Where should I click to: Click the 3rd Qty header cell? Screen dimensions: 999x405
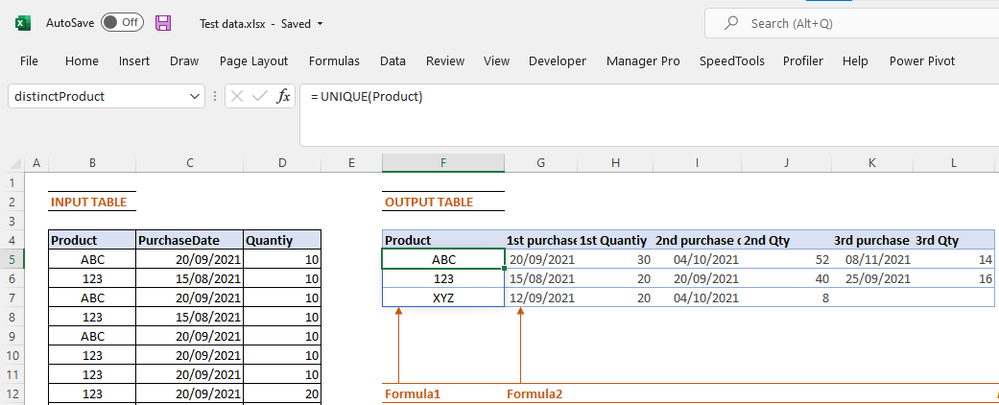coord(954,240)
